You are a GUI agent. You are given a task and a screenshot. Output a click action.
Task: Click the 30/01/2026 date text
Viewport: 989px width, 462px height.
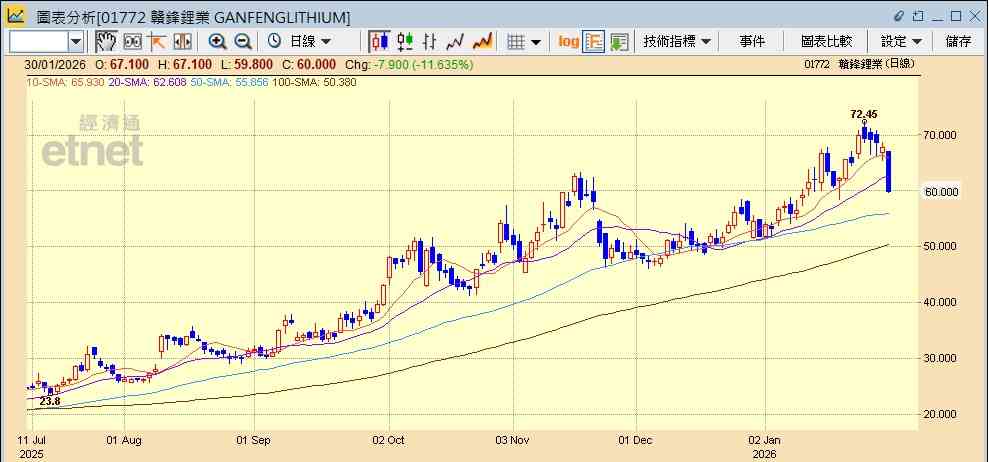(56, 64)
